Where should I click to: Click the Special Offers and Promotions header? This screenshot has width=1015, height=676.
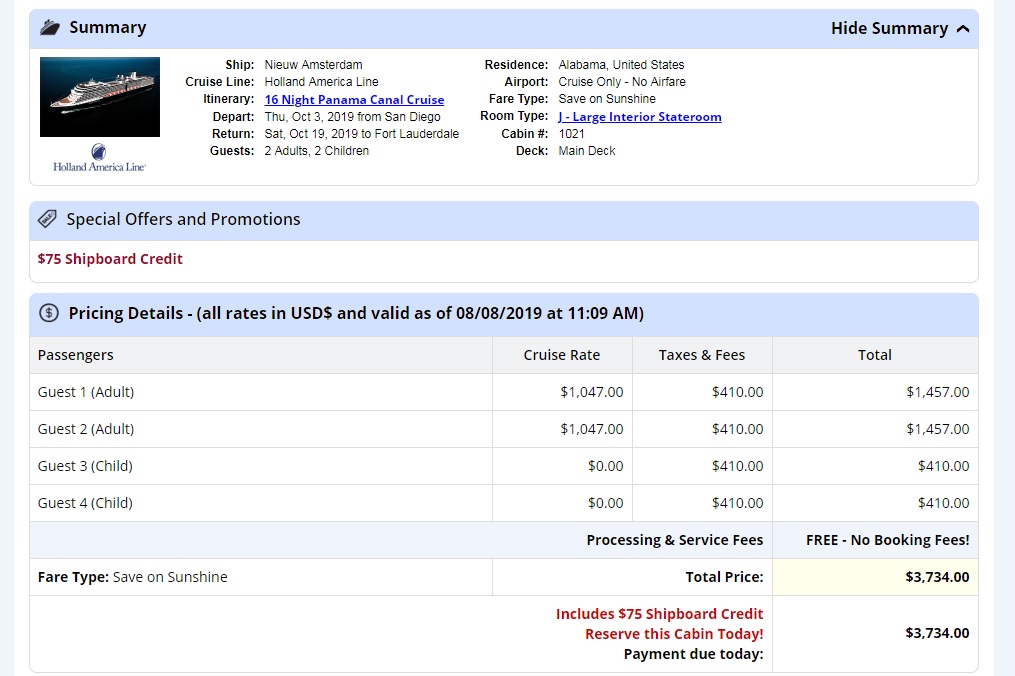point(504,220)
